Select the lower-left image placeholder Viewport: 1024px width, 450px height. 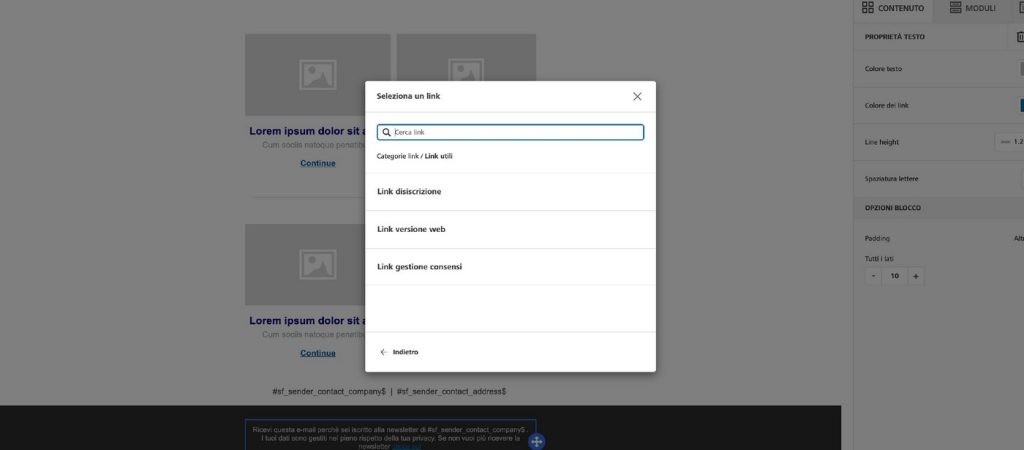pos(305,265)
